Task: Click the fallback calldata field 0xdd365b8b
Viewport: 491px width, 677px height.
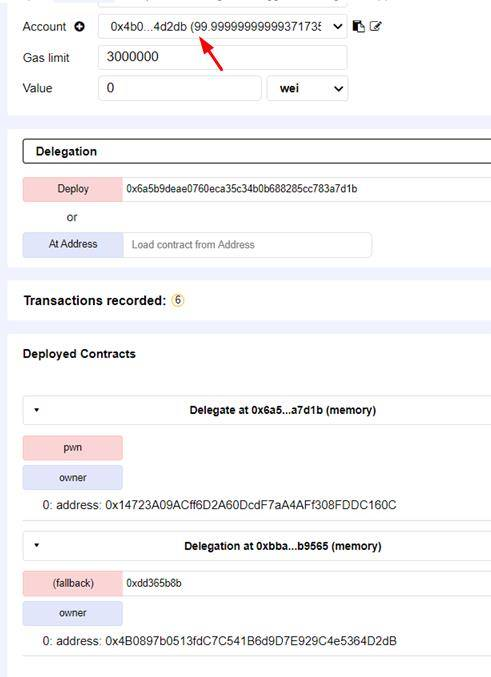Action: (x=307, y=583)
